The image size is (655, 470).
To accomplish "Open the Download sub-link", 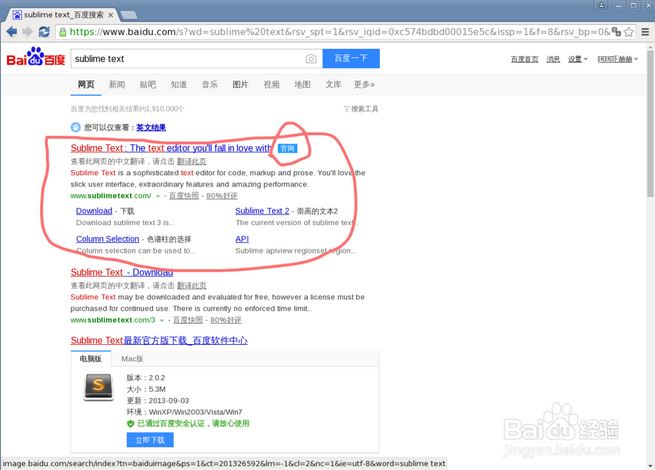I will (94, 211).
